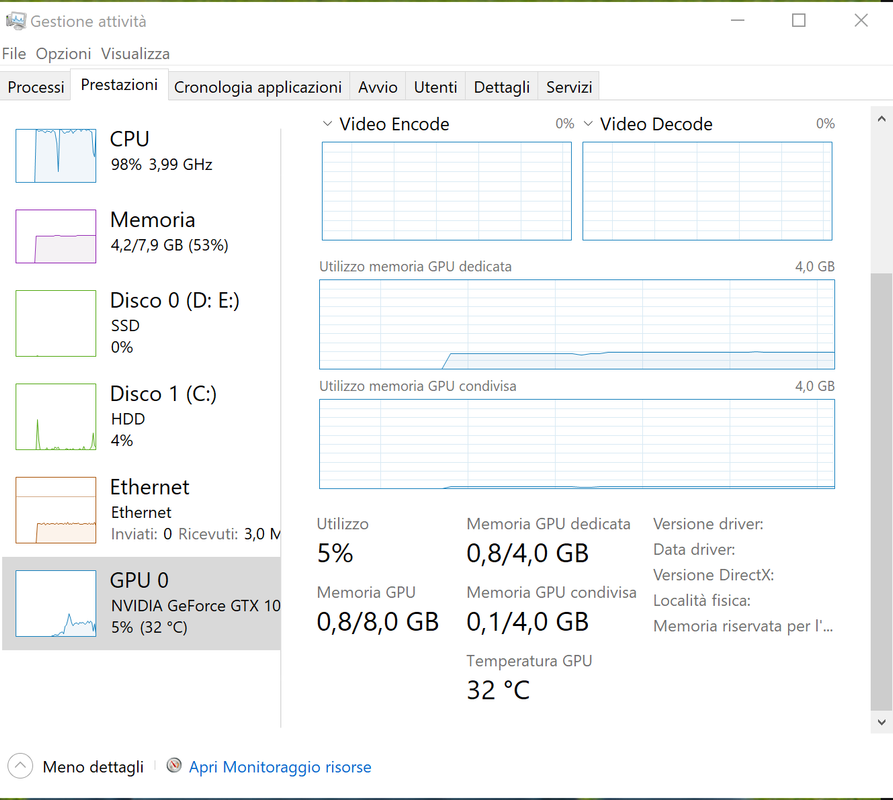Click the '0,8/8,0 GB' Memoria GPU value
This screenshot has height=800, width=893.
coord(378,622)
